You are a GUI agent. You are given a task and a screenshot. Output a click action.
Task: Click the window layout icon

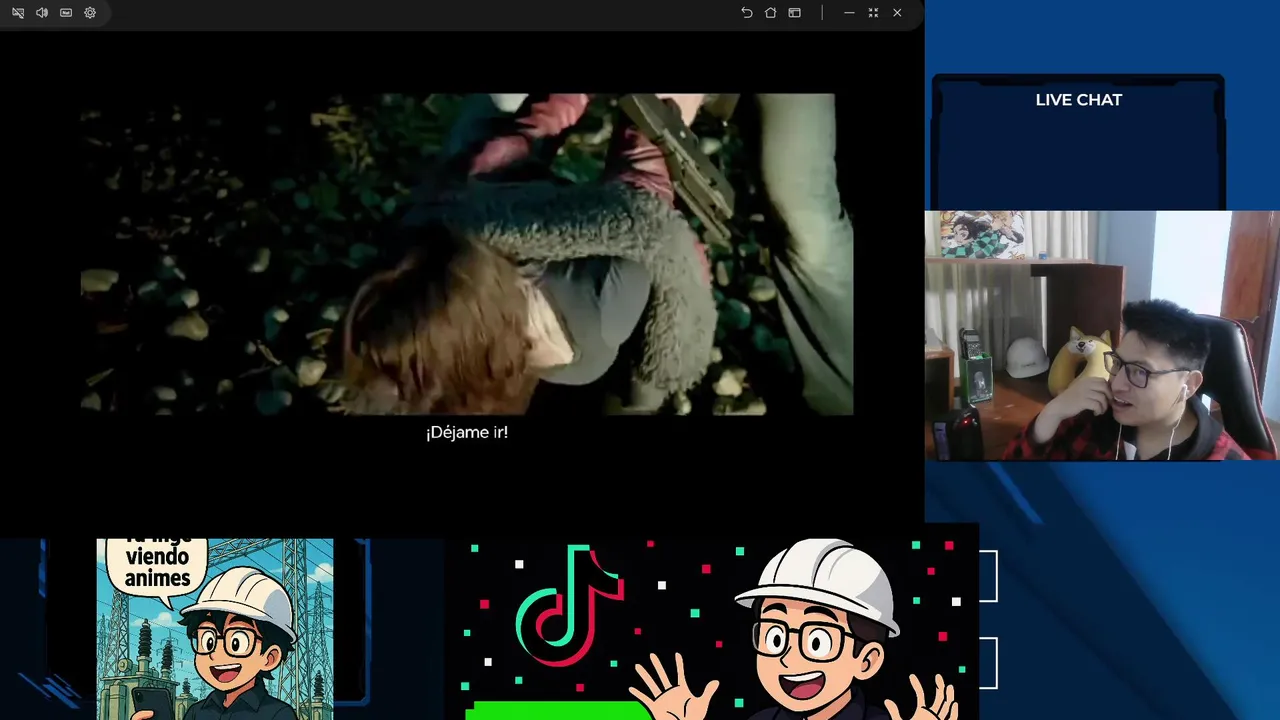pyautogui.click(x=794, y=13)
